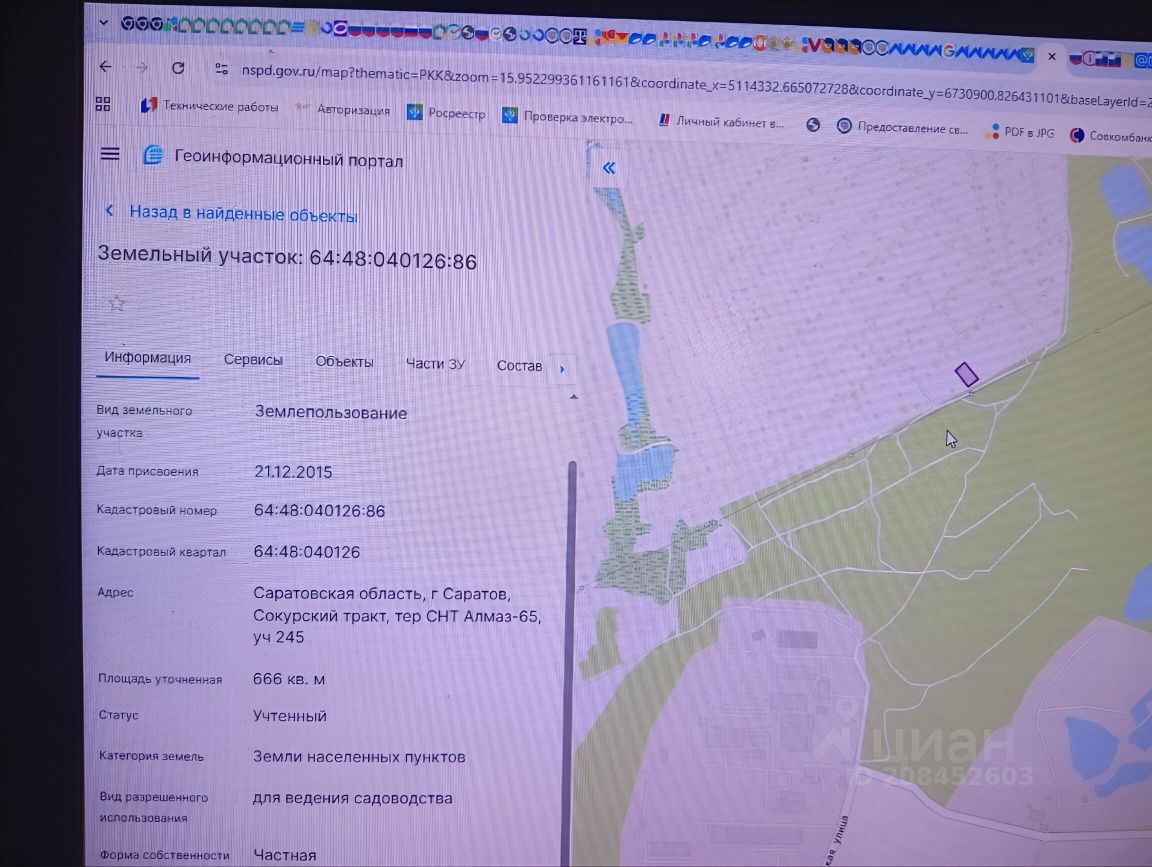This screenshot has width=1152, height=867.
Task: Select the purple-outlined land plot on map
Action: click(966, 374)
